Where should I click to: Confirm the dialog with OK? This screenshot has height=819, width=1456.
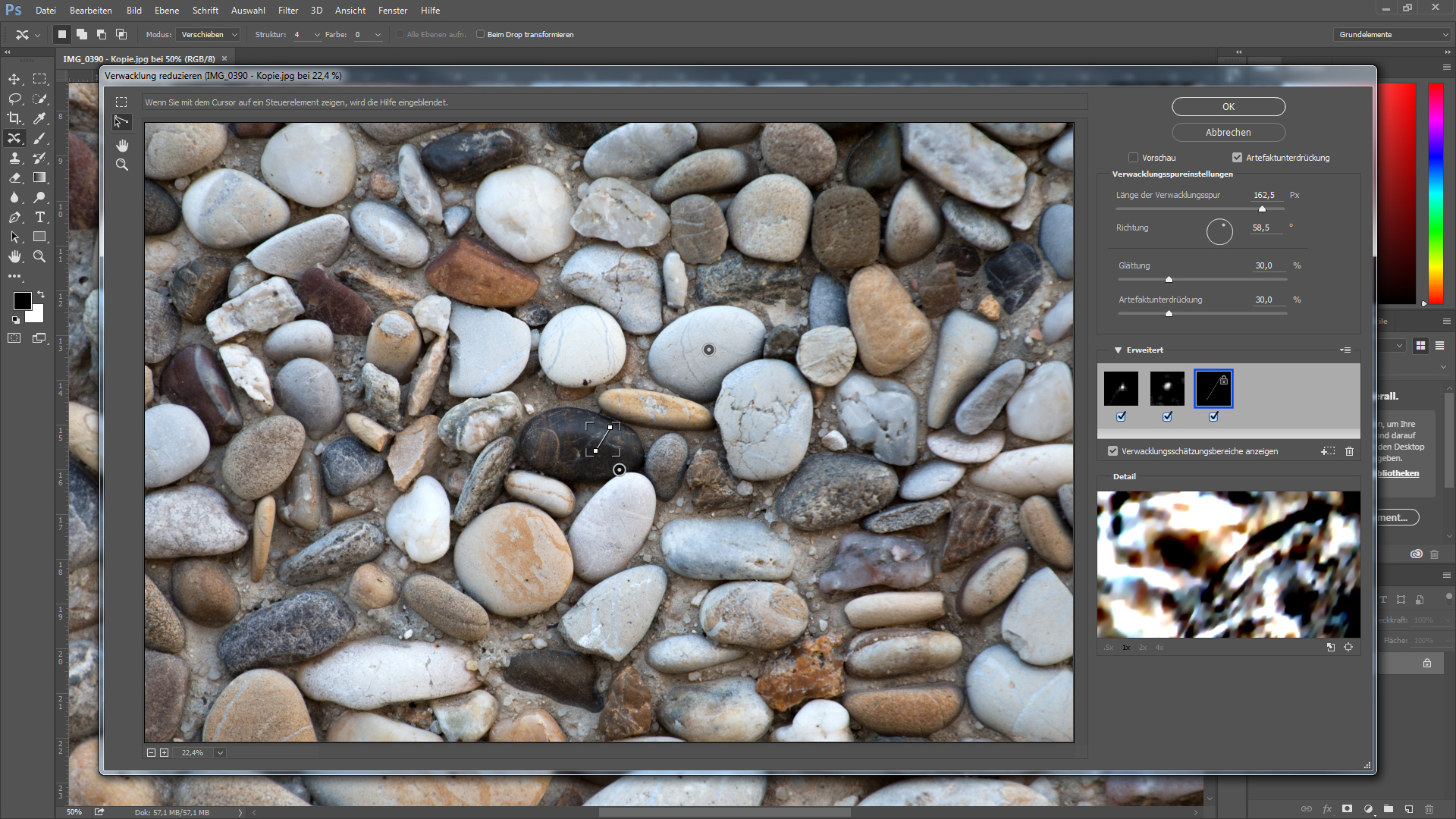[x=1228, y=107]
